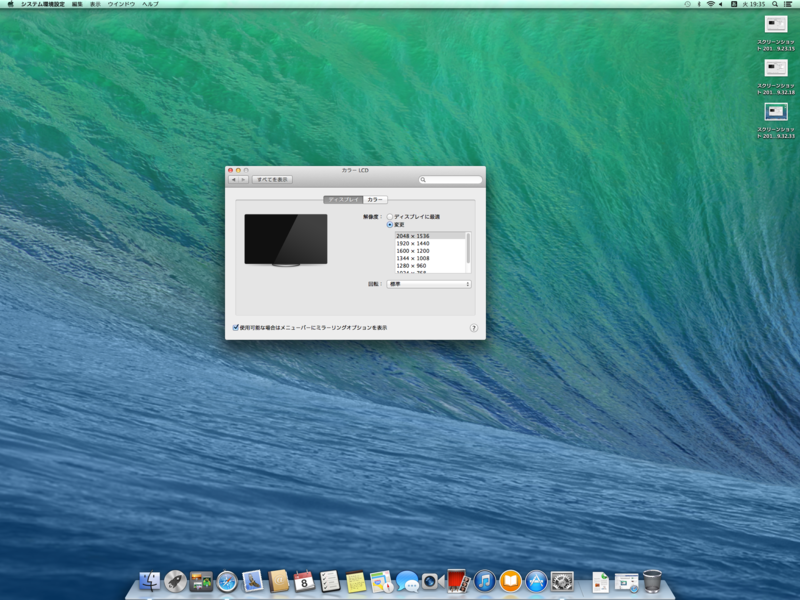Open the Apple menu
Image resolution: width=800 pixels, height=600 pixels.
pyautogui.click(x=11, y=4)
